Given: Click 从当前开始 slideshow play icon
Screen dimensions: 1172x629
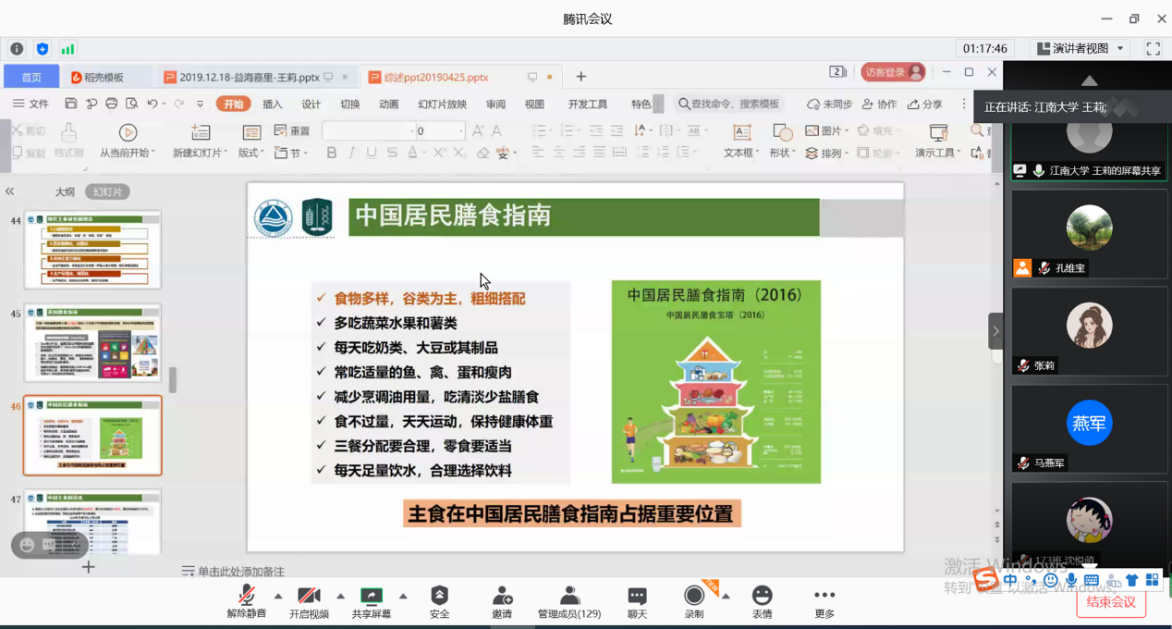Looking at the screenshot, I should point(127,133).
